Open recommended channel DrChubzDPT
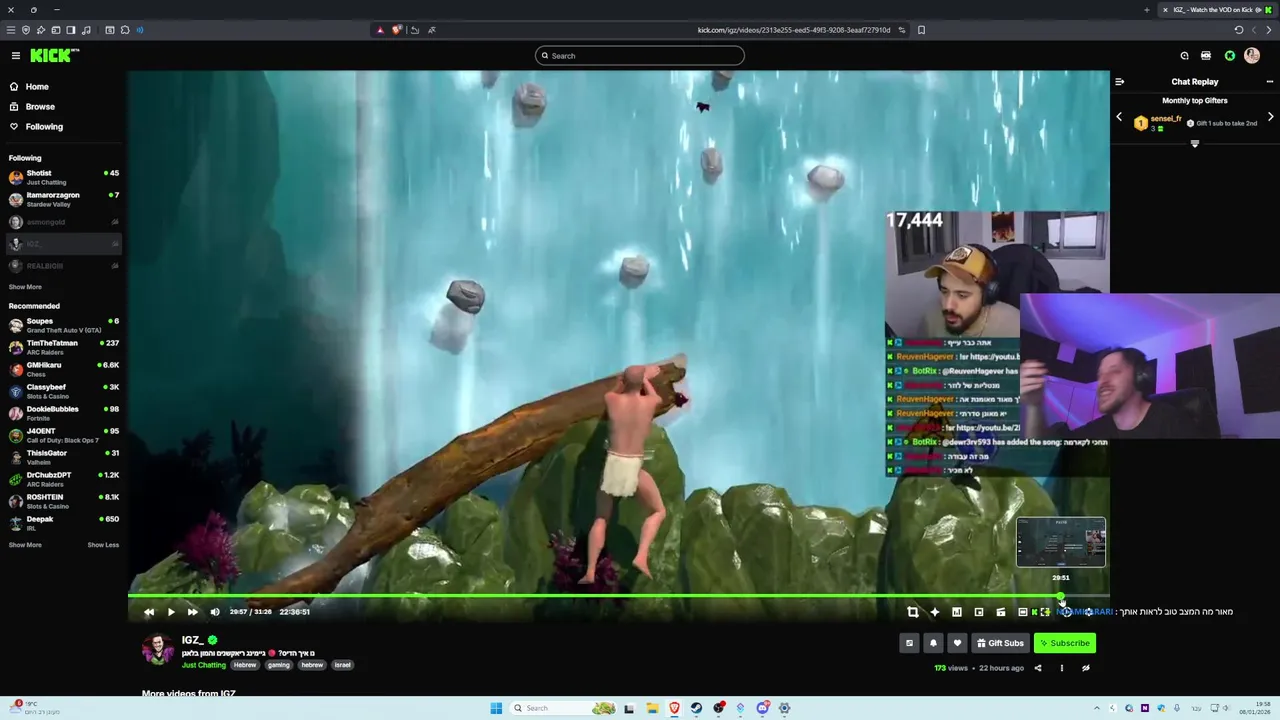Viewport: 1280px width, 720px height. pyautogui.click(x=64, y=479)
